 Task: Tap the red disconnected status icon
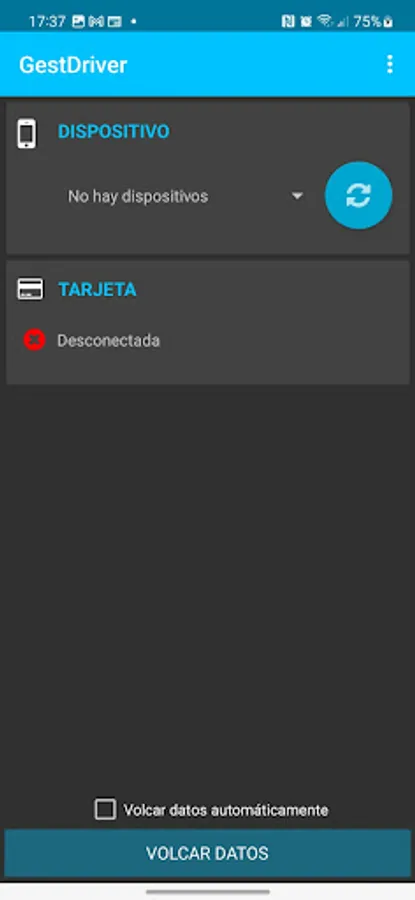[x=34, y=340]
